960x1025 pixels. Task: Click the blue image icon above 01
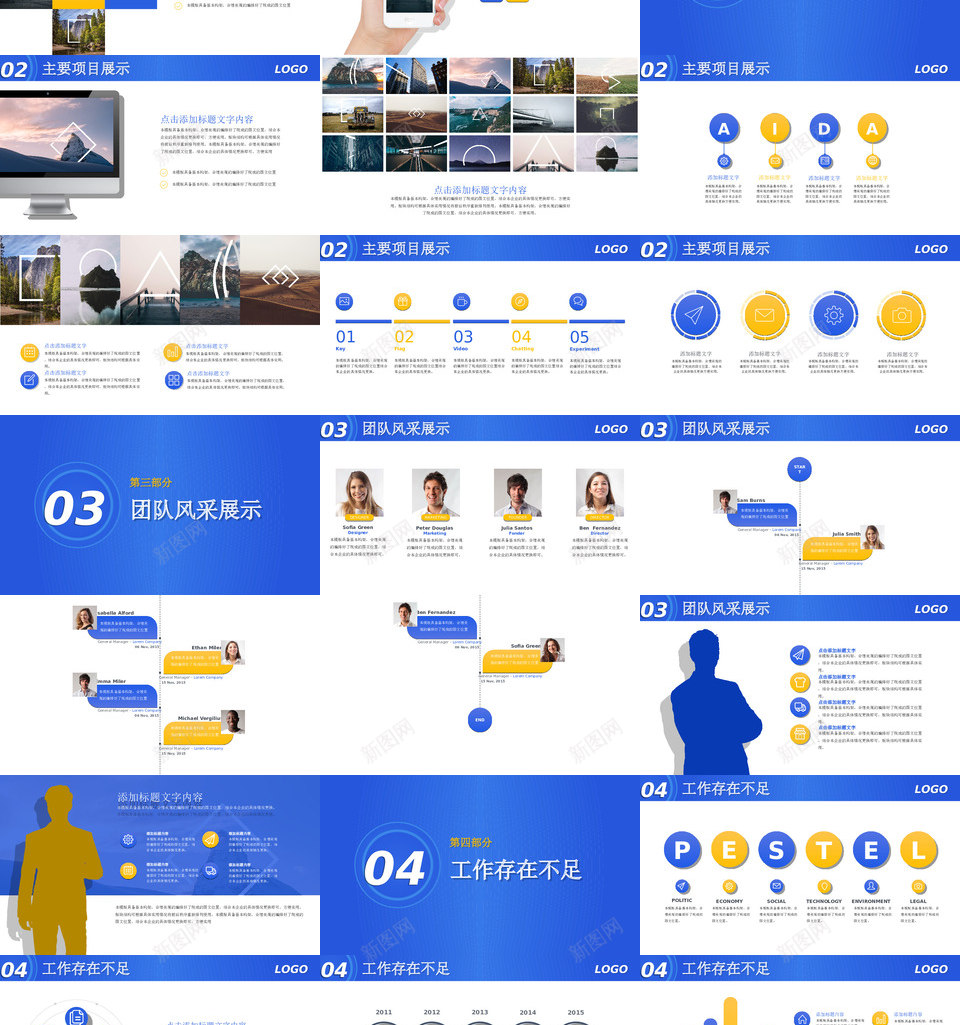pyautogui.click(x=344, y=301)
